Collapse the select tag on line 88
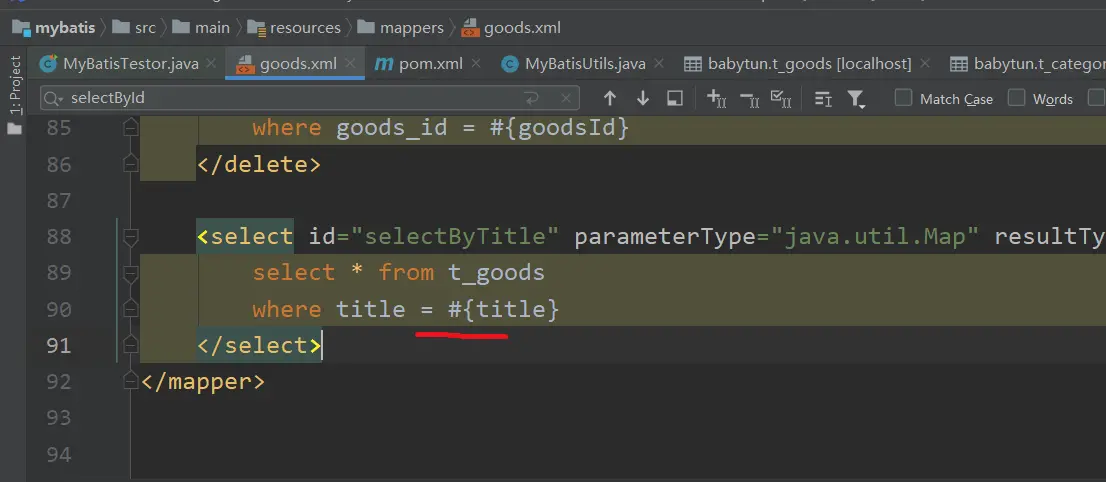 [x=129, y=237]
